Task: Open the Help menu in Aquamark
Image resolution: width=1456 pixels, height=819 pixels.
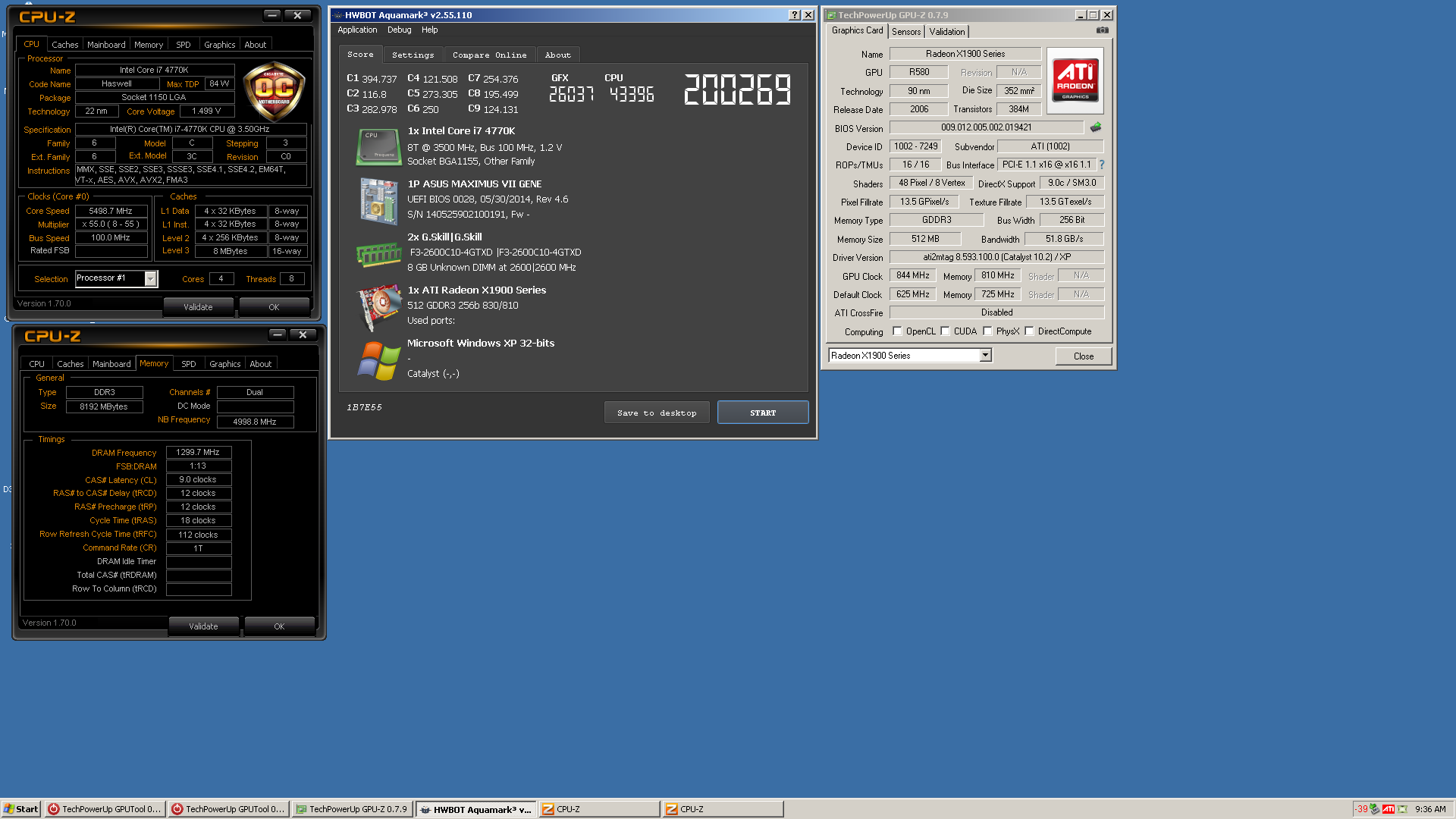Action: 430,30
